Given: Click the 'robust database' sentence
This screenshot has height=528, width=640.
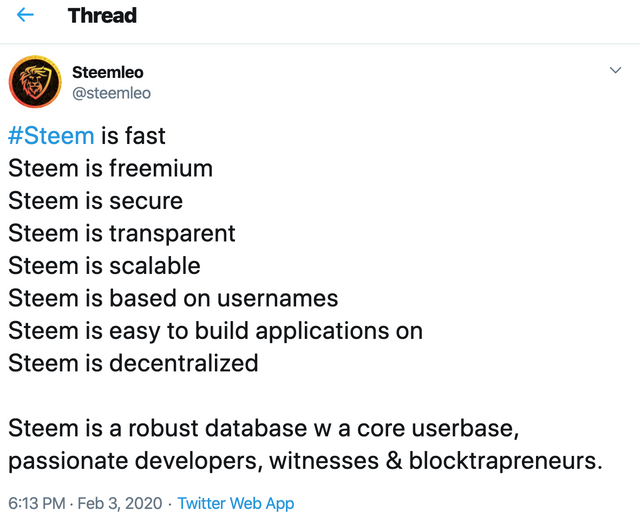Looking at the screenshot, I should coord(305,445).
